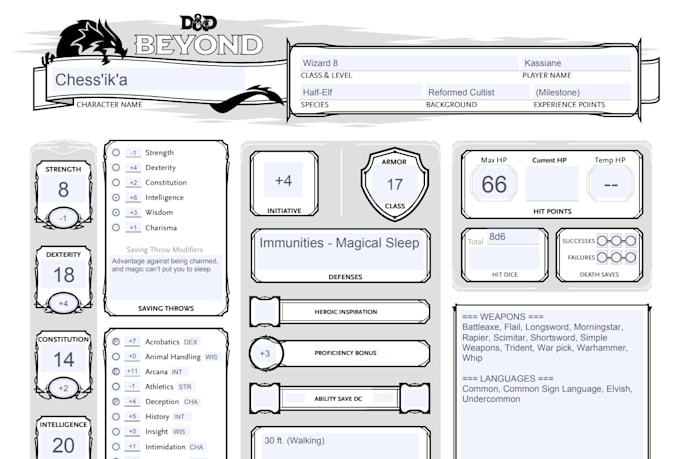Click the Species field Half-Elf
680x459 pixels.
(361, 92)
